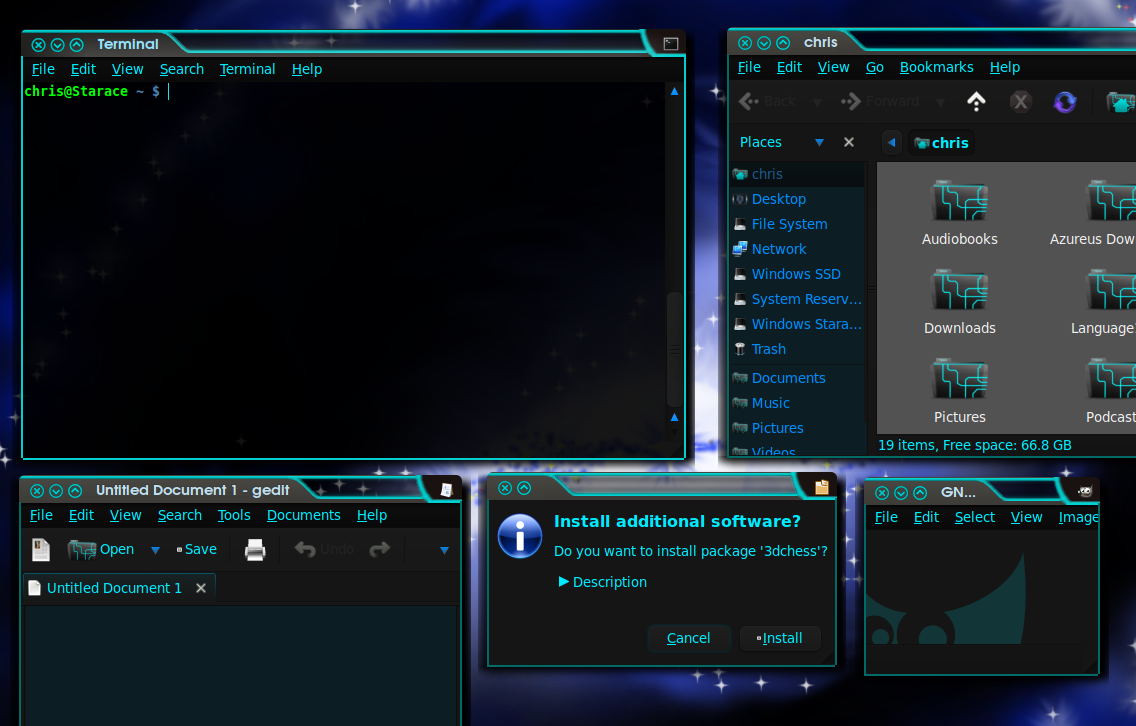Image resolution: width=1136 pixels, height=726 pixels.
Task: Click the Open folder icon in gedit
Action: pyautogui.click(x=82, y=550)
